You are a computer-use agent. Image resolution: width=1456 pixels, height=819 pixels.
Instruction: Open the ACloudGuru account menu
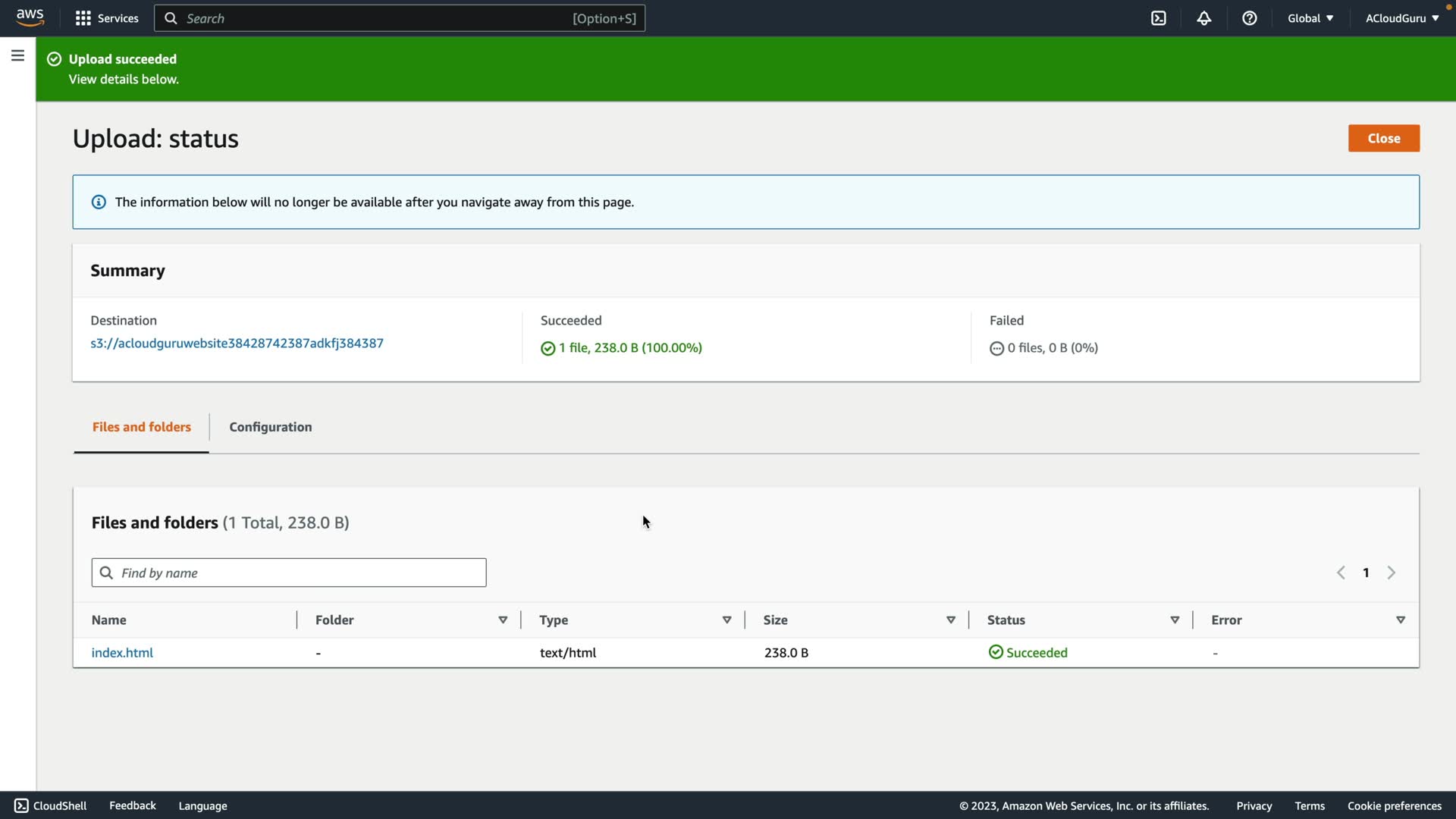[x=1401, y=18]
